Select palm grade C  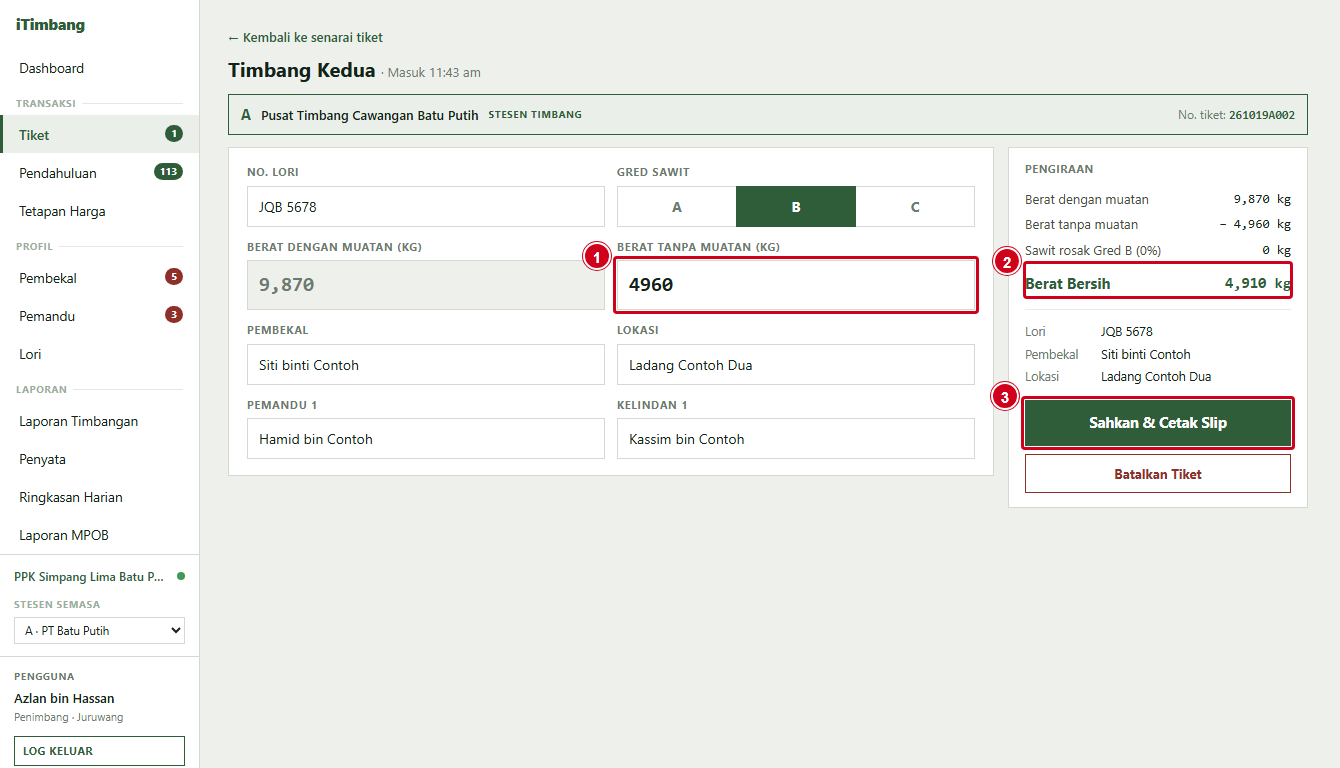pos(915,207)
